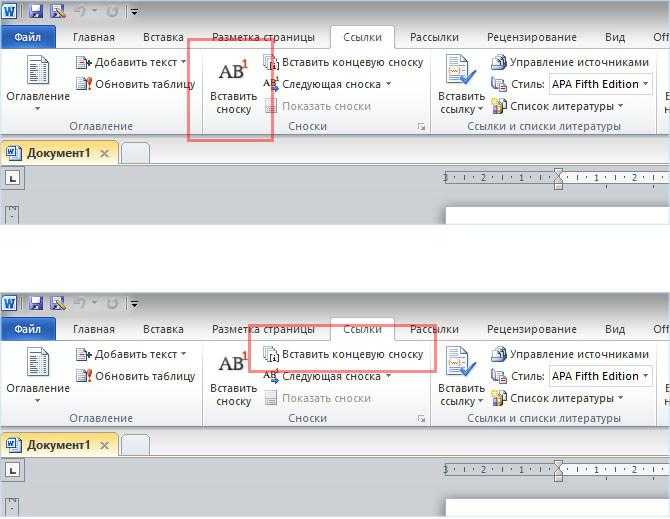Expand Список литературы dropdown in the lower ribbon
The width and height of the screenshot is (670, 519).
tap(620, 398)
